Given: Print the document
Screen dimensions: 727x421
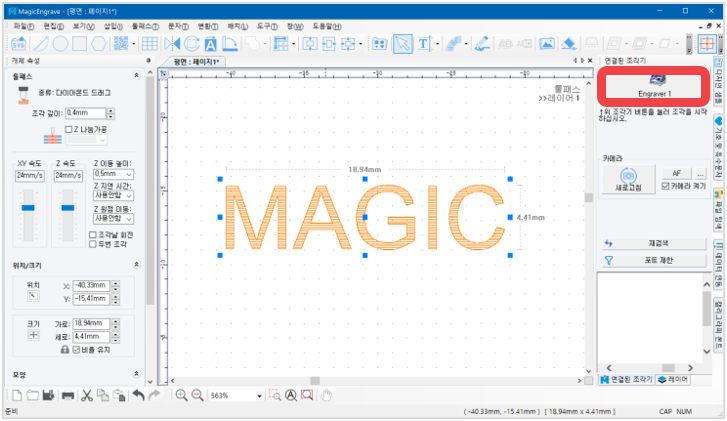Looking at the screenshot, I should point(68,395).
